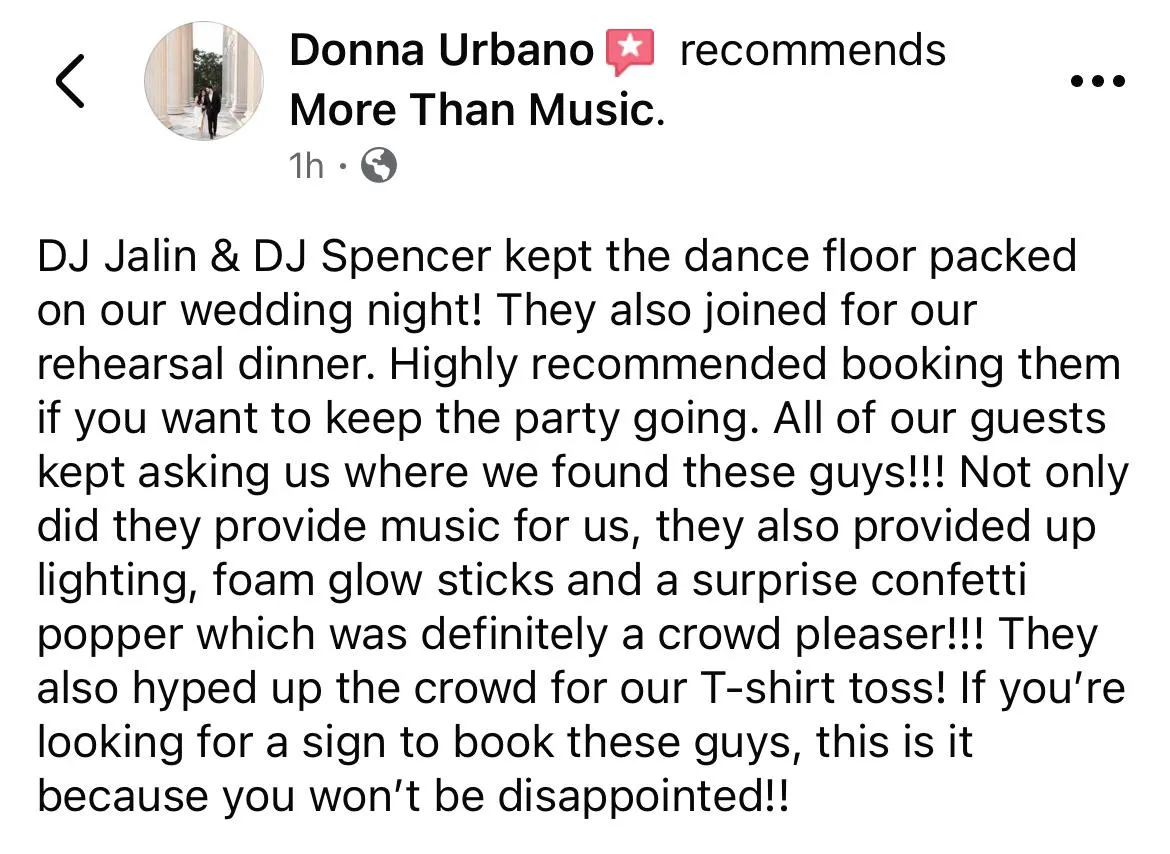Click the final word disappointed!!
This screenshot has height=854, width=1170.
(x=642, y=796)
